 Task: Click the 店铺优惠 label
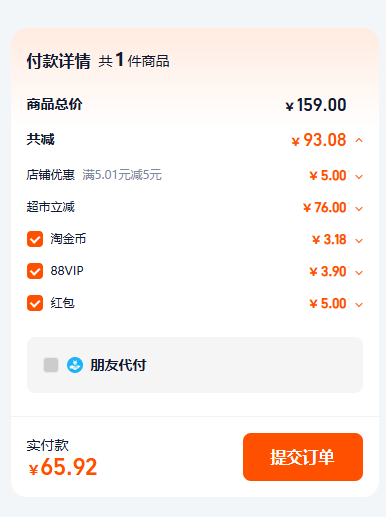(x=51, y=175)
